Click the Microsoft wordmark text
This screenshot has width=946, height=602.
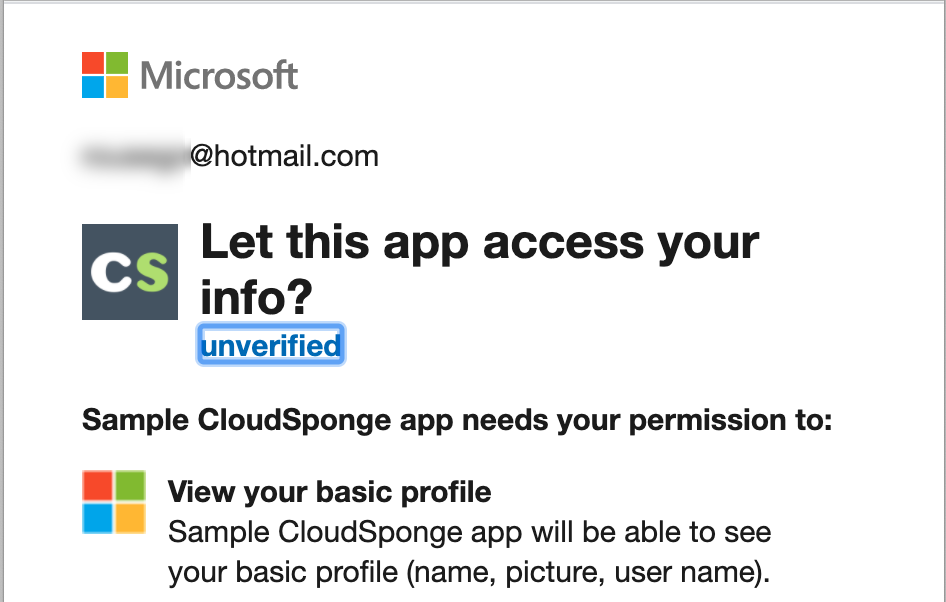coord(220,74)
